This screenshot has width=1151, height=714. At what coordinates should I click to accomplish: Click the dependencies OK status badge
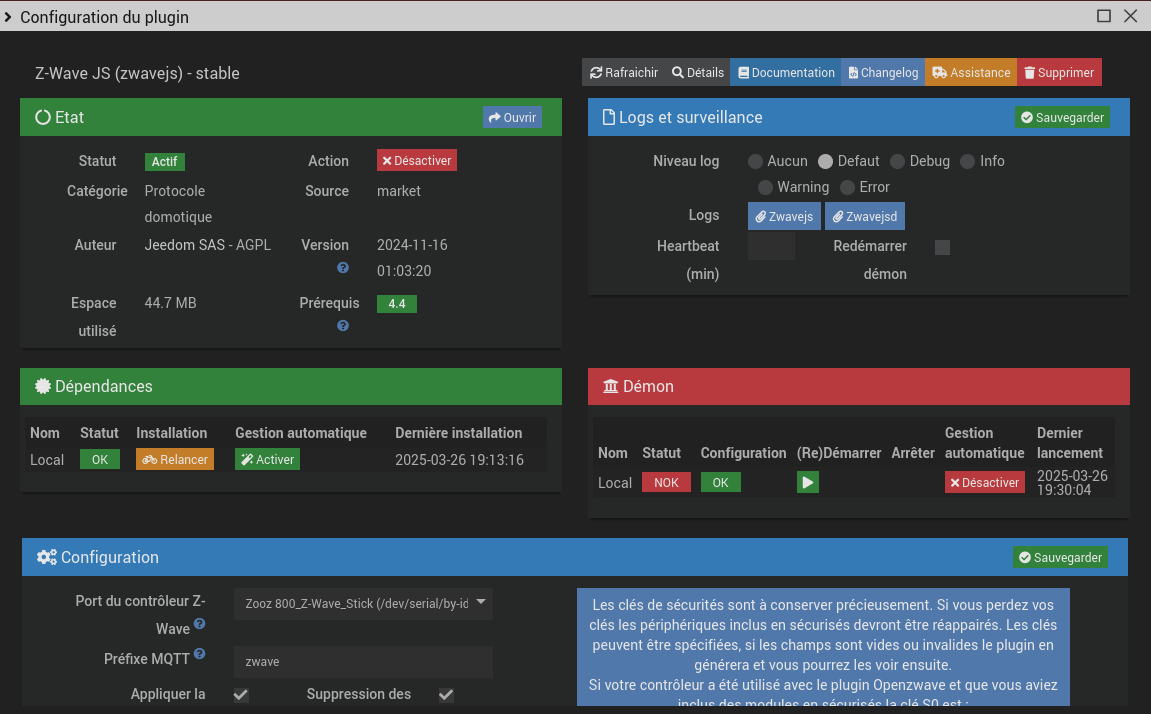pos(100,459)
